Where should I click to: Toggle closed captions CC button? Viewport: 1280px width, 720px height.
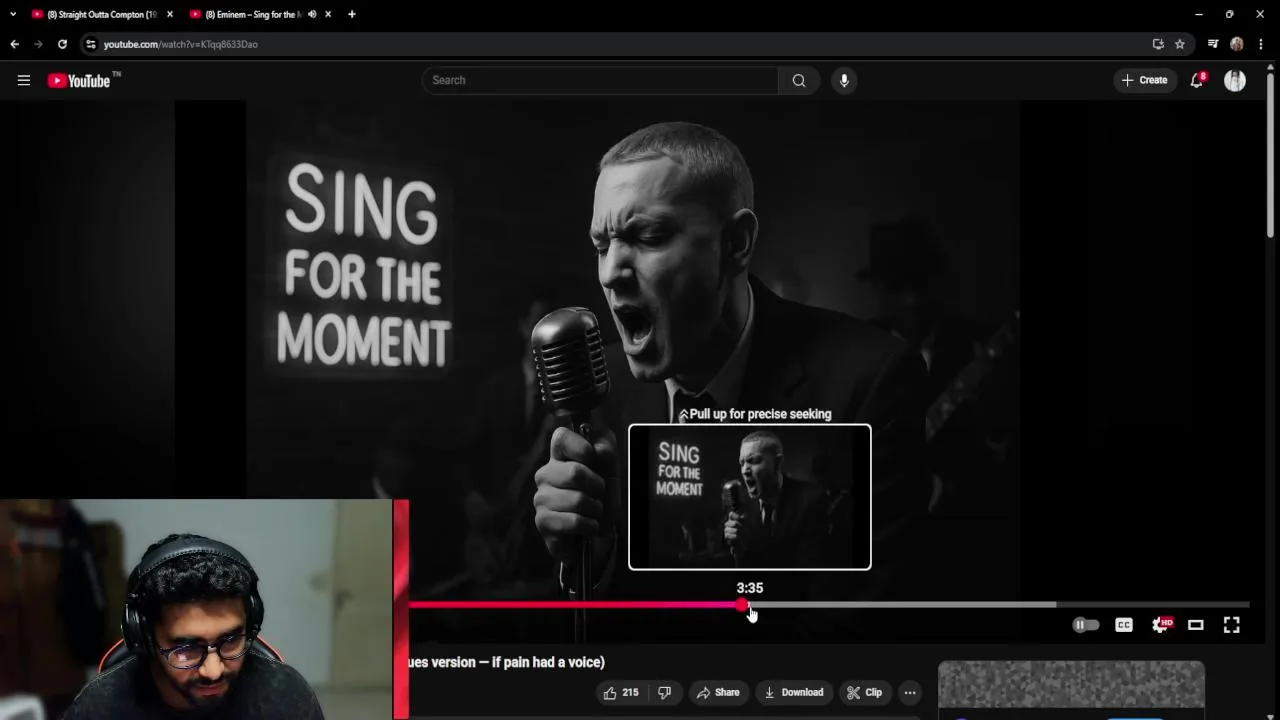click(x=1124, y=625)
